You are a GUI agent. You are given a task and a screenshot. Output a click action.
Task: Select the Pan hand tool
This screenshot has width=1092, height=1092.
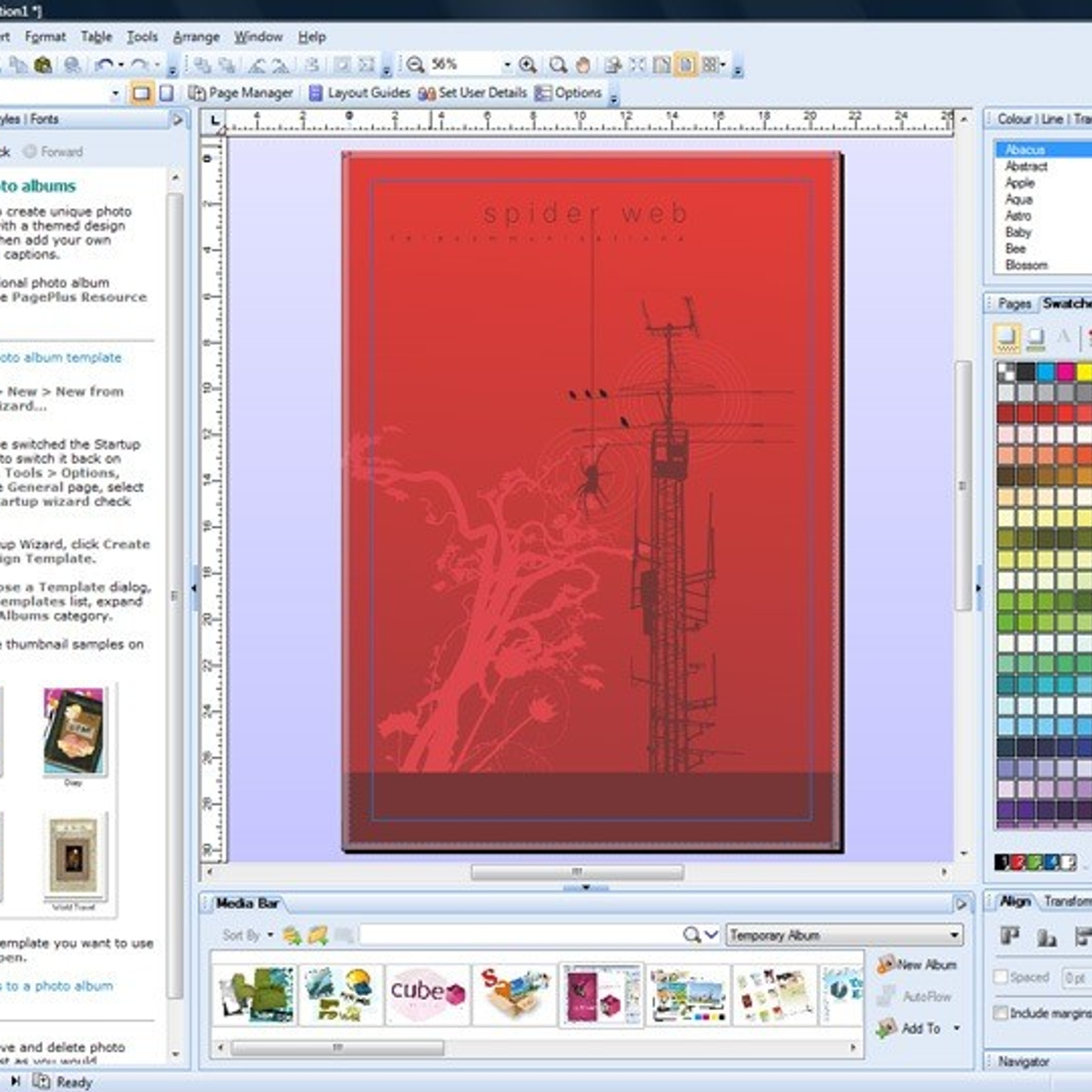click(x=583, y=65)
